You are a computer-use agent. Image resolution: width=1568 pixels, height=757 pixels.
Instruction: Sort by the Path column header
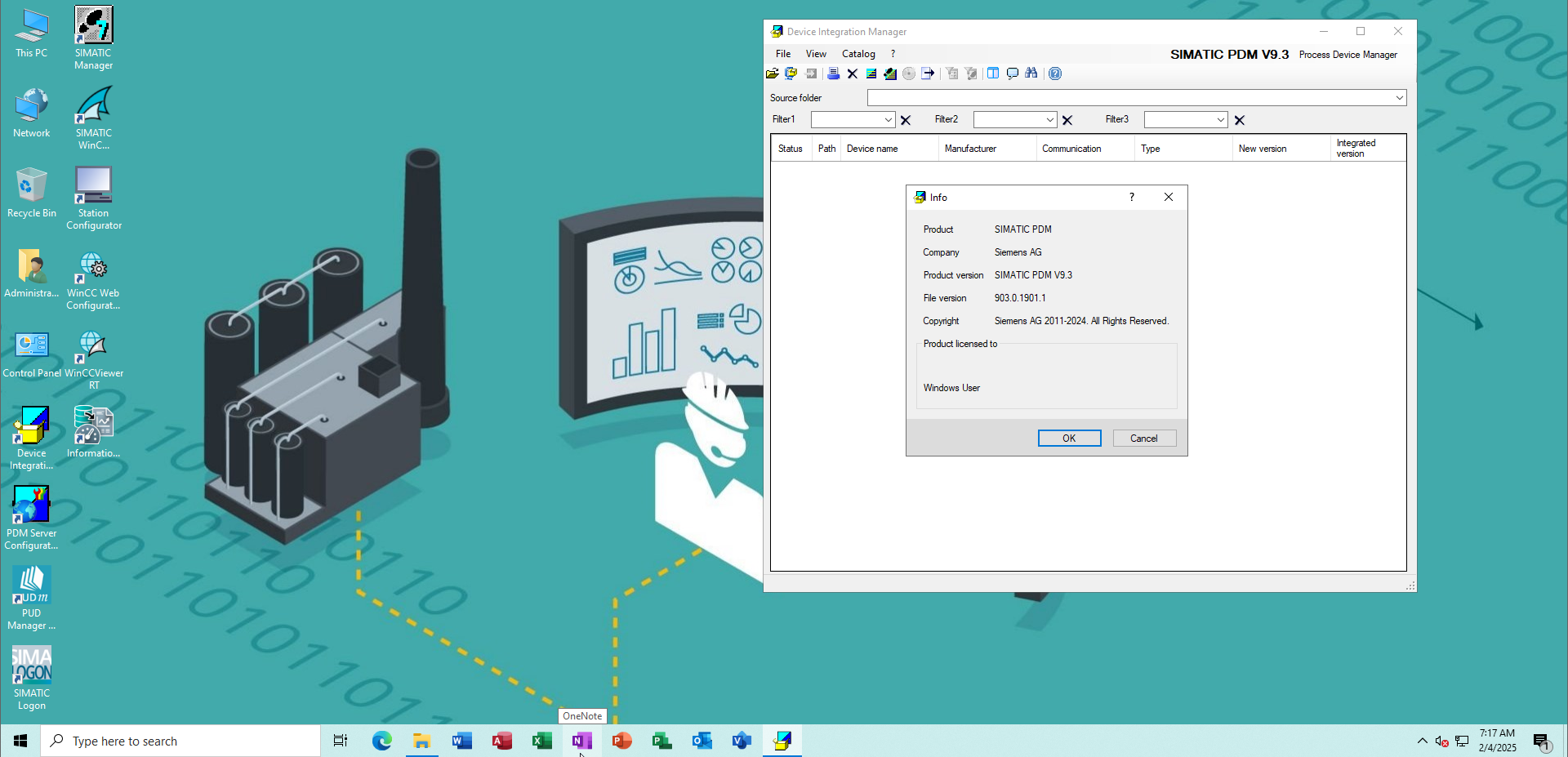click(826, 149)
